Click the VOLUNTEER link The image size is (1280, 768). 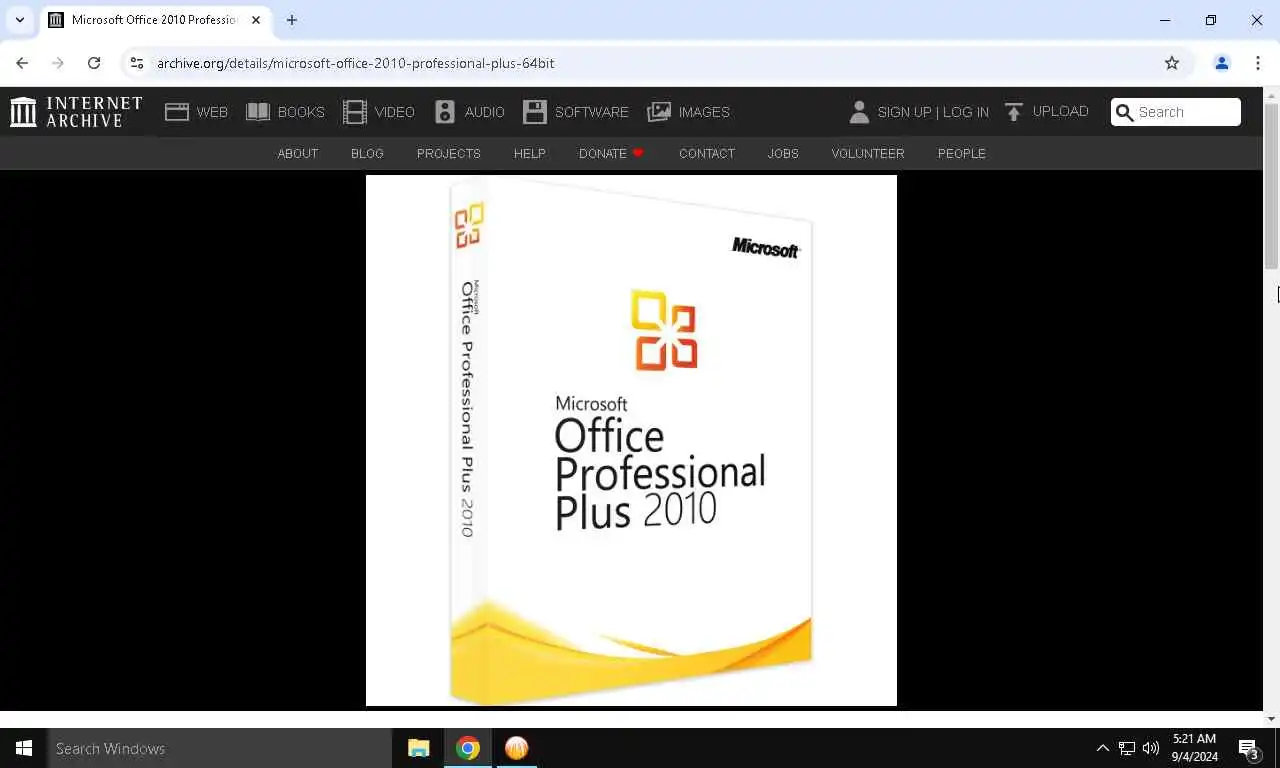868,153
